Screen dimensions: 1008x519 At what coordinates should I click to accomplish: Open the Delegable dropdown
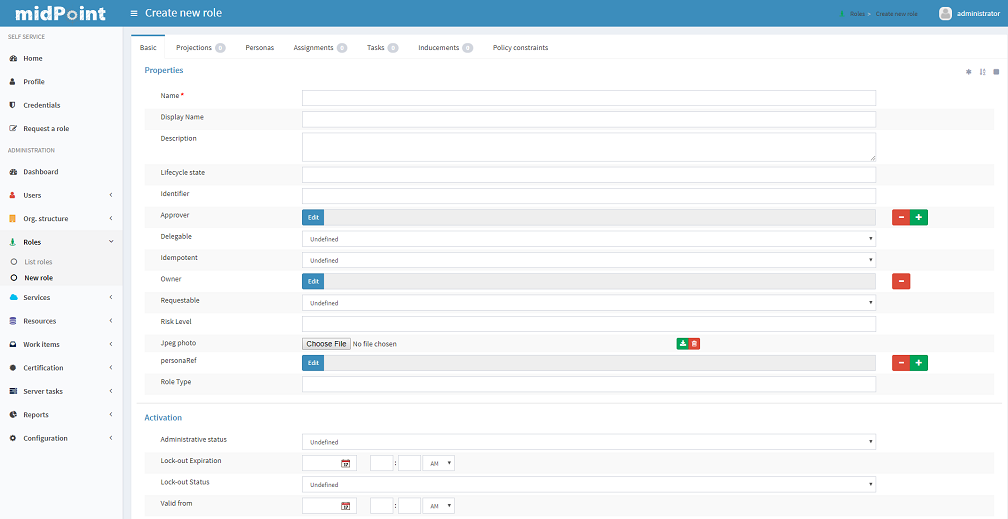click(588, 239)
